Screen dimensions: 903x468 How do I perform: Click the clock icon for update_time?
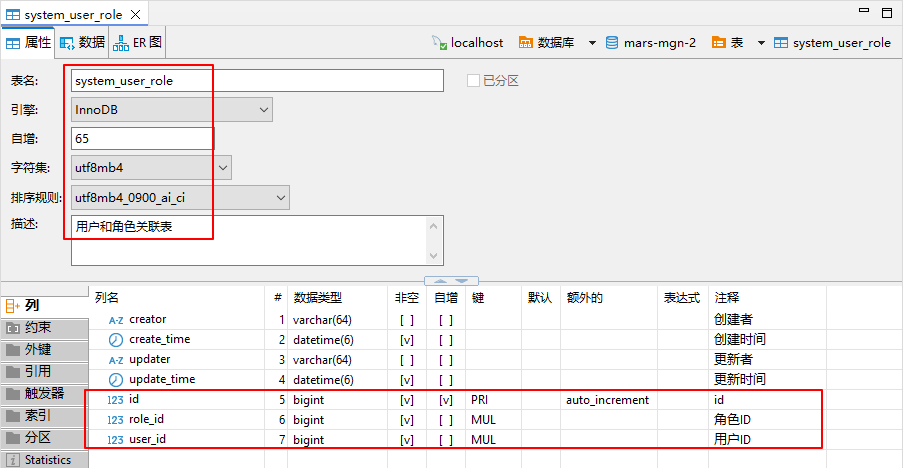(x=116, y=380)
